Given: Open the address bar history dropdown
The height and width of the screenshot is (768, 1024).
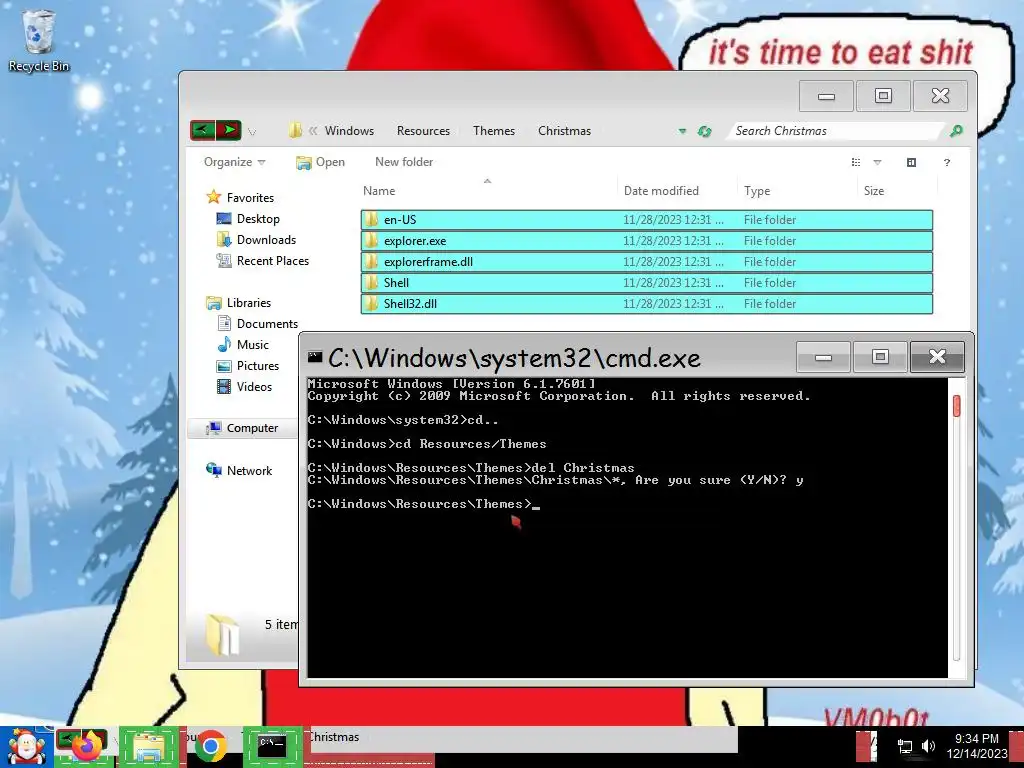Looking at the screenshot, I should (682, 131).
